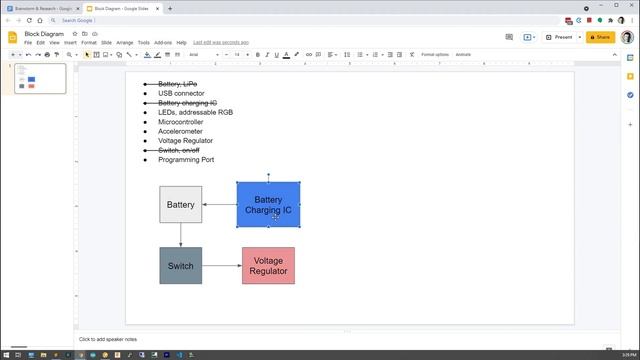Expand the Present options dropdown arrow
This screenshot has height=360, width=640.
coord(580,37)
